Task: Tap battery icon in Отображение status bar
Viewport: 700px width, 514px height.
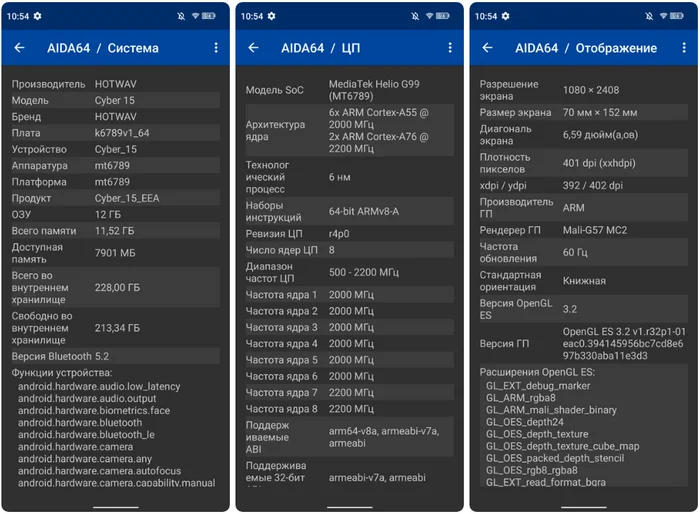Action: coord(677,16)
